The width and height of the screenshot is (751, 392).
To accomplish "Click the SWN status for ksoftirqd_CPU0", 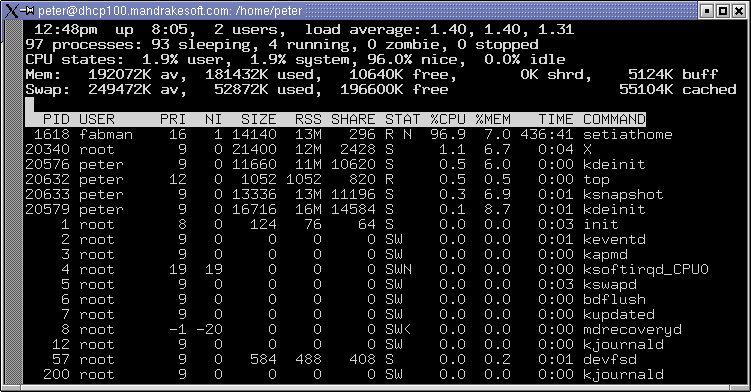I will click(398, 269).
